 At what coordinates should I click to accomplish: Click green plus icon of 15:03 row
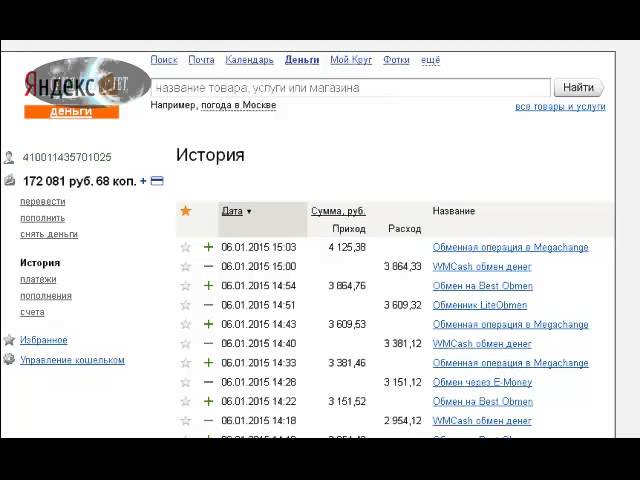[x=209, y=247]
